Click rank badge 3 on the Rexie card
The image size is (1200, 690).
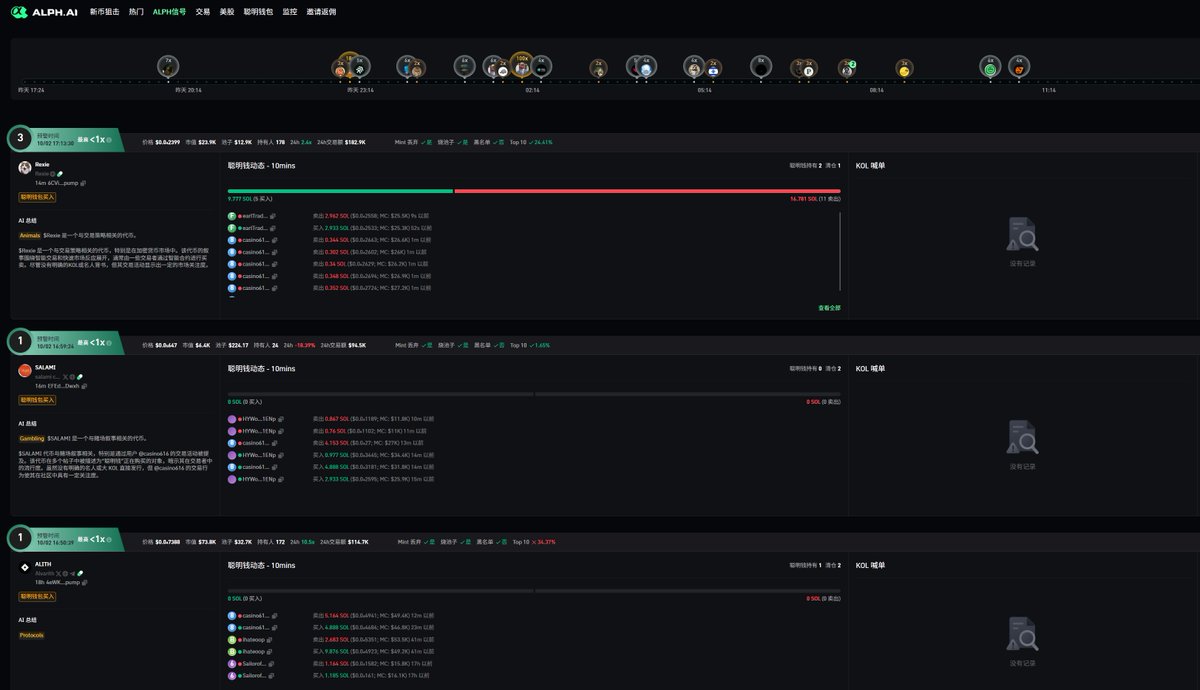[x=20, y=139]
